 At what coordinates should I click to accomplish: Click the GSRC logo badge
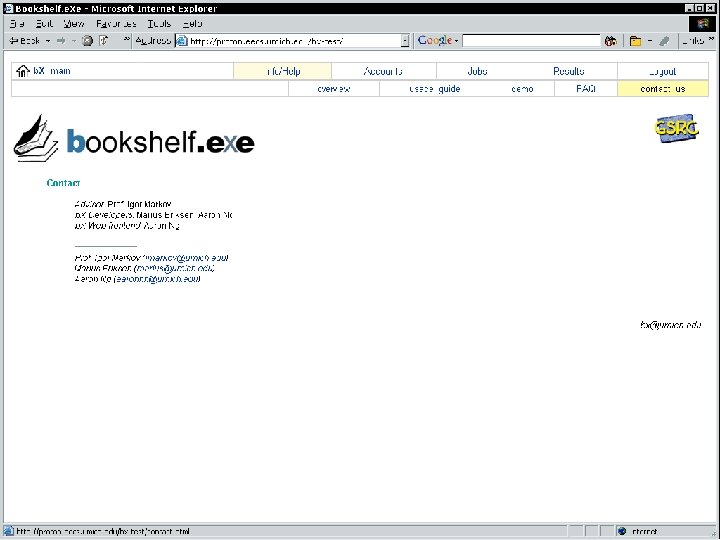coord(676,128)
